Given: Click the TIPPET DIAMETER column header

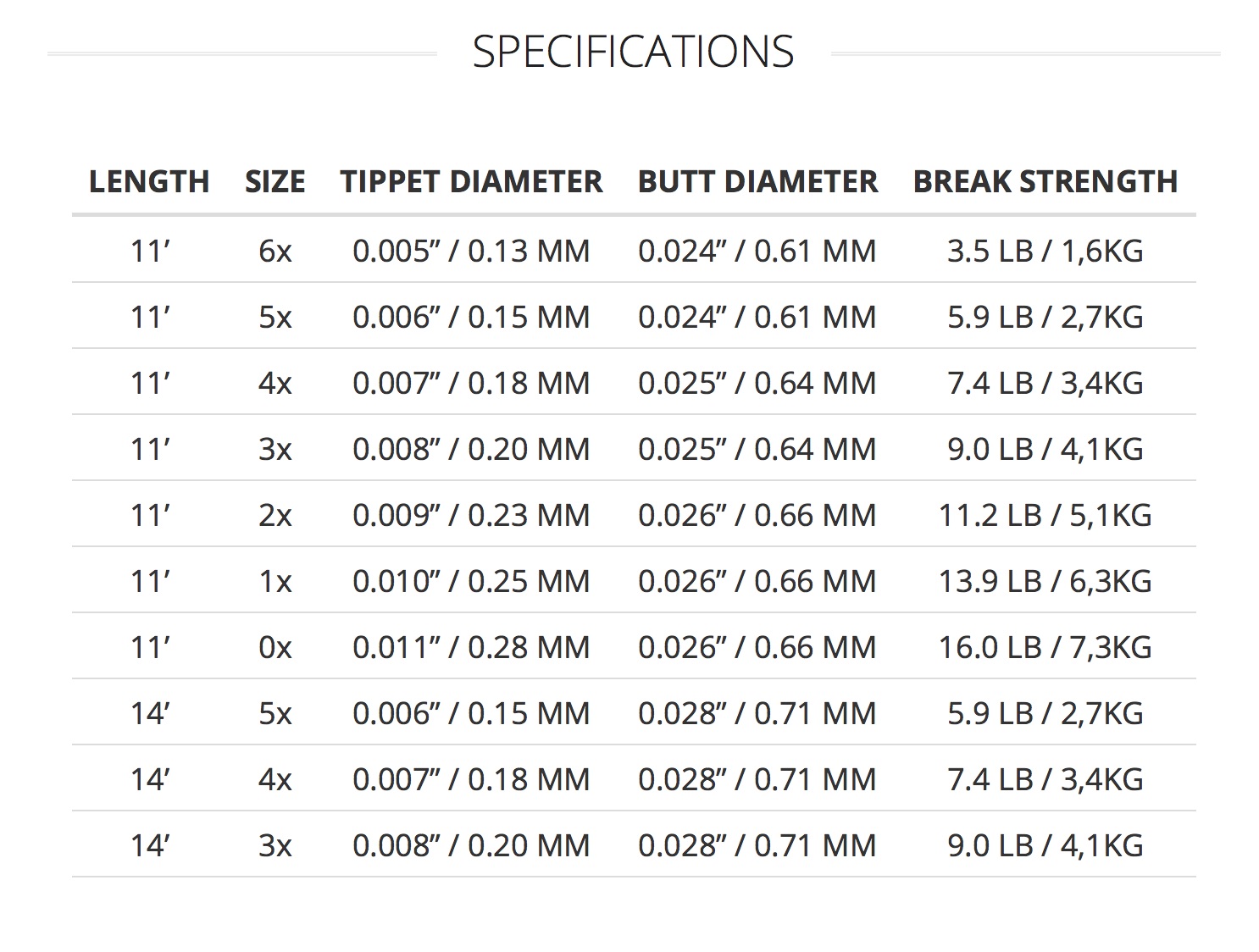Looking at the screenshot, I should tap(471, 181).
